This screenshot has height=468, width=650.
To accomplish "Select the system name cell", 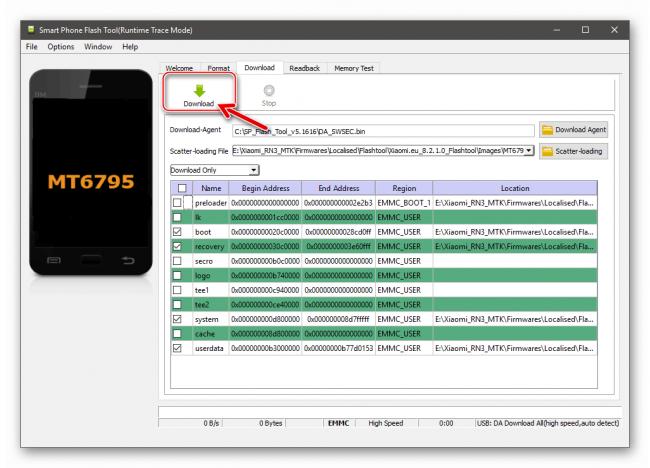I will click(x=211, y=319).
